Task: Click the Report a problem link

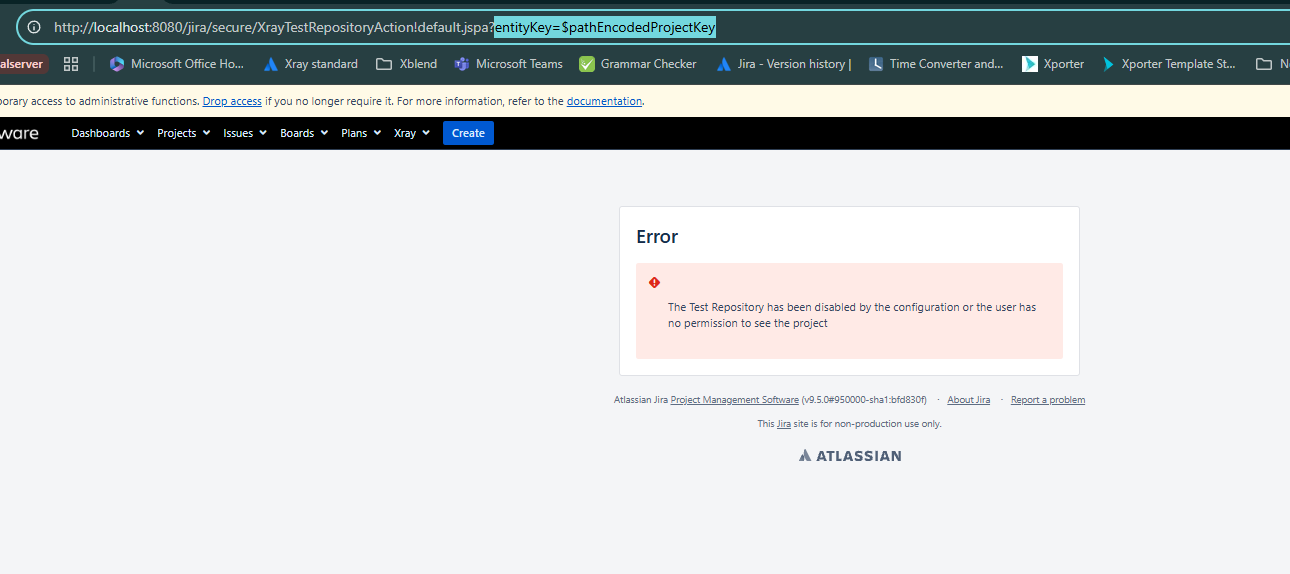Action: click(1047, 400)
